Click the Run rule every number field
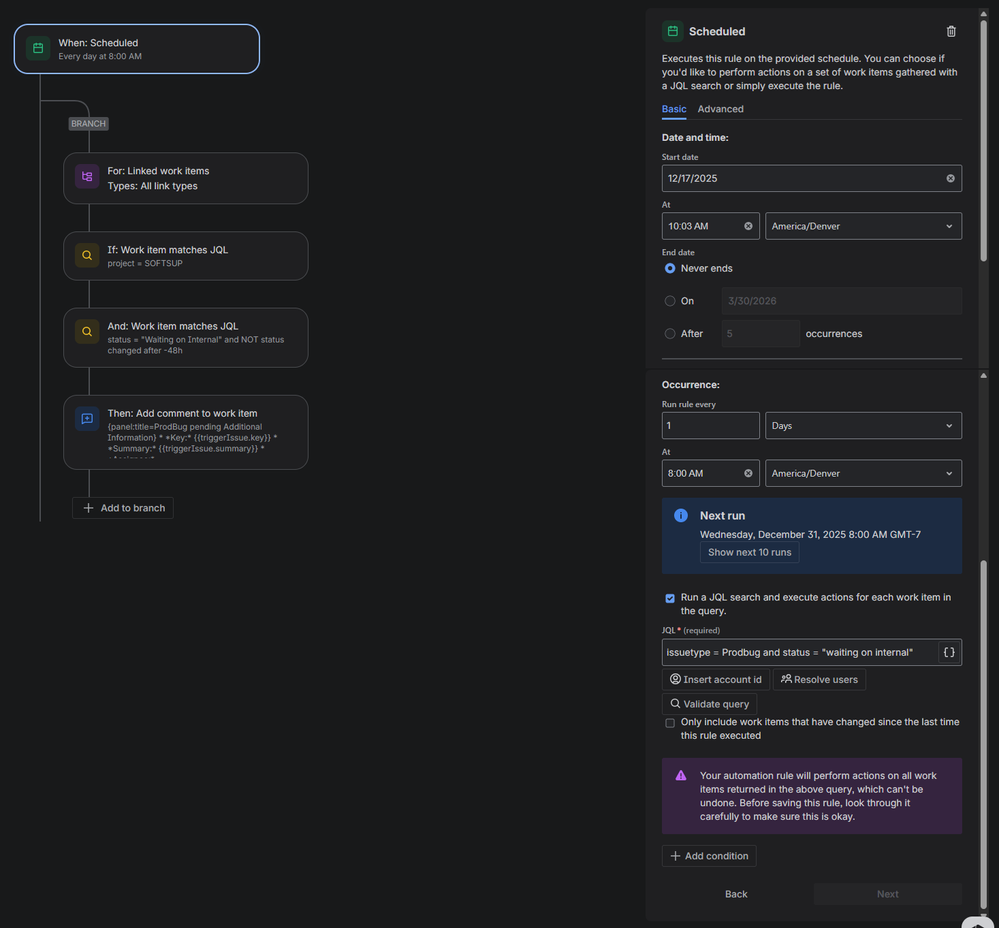The width and height of the screenshot is (999, 928). click(x=710, y=425)
